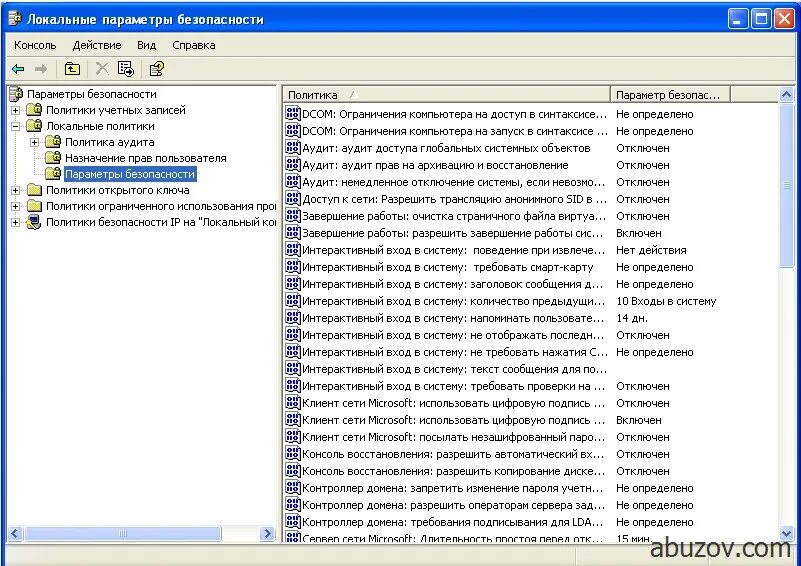Click the horizontal scrollbar thumb in tree pane
The image size is (801, 566).
[123, 533]
